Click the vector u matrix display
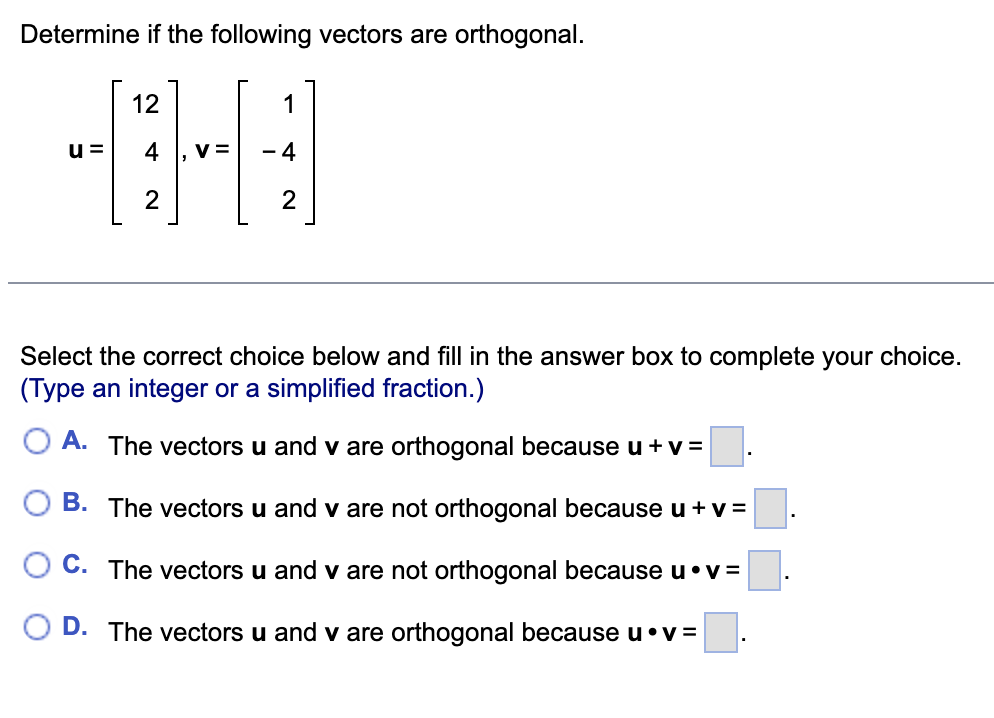The image size is (994, 718). tap(145, 153)
